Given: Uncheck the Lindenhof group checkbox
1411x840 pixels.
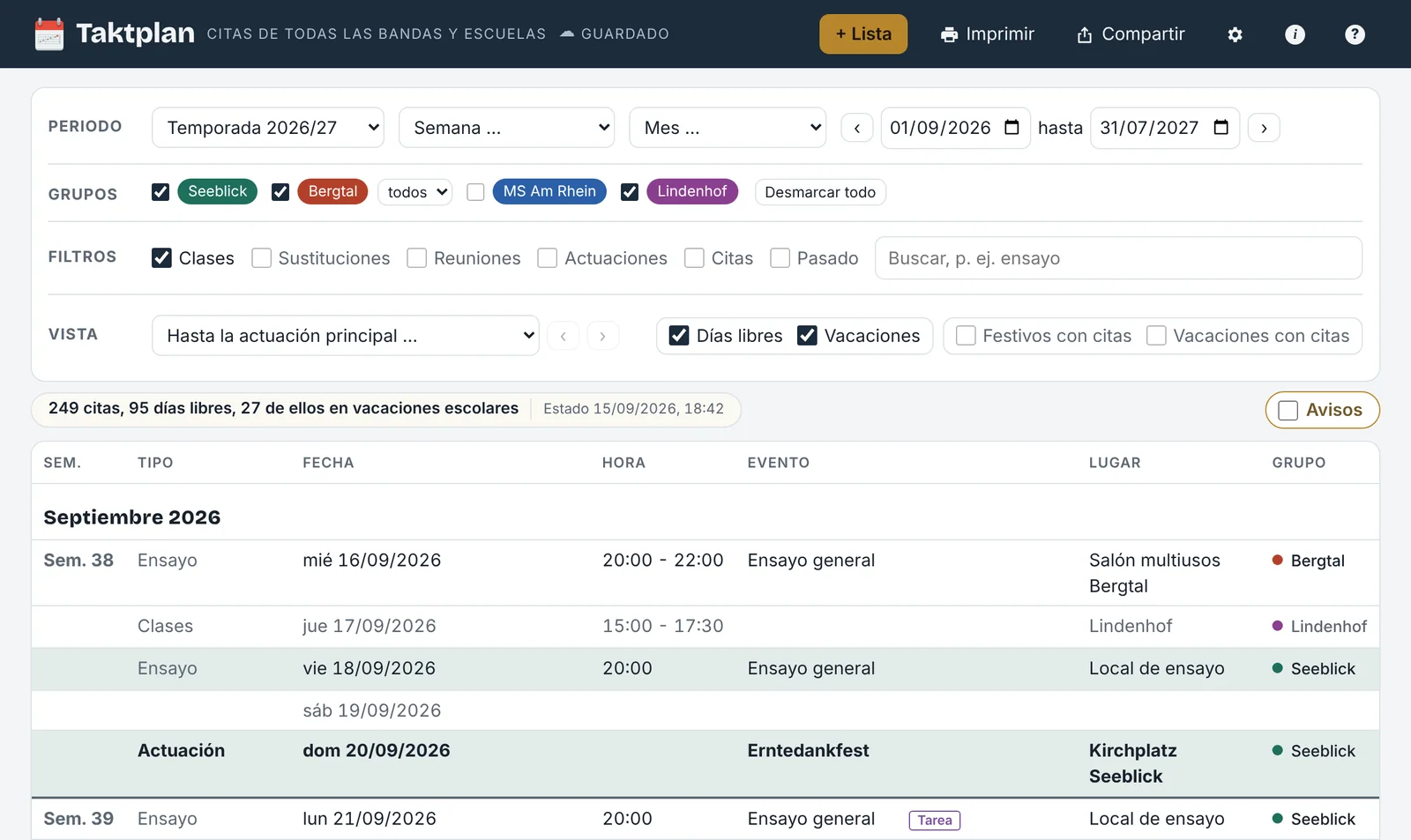Looking at the screenshot, I should tap(630, 192).
